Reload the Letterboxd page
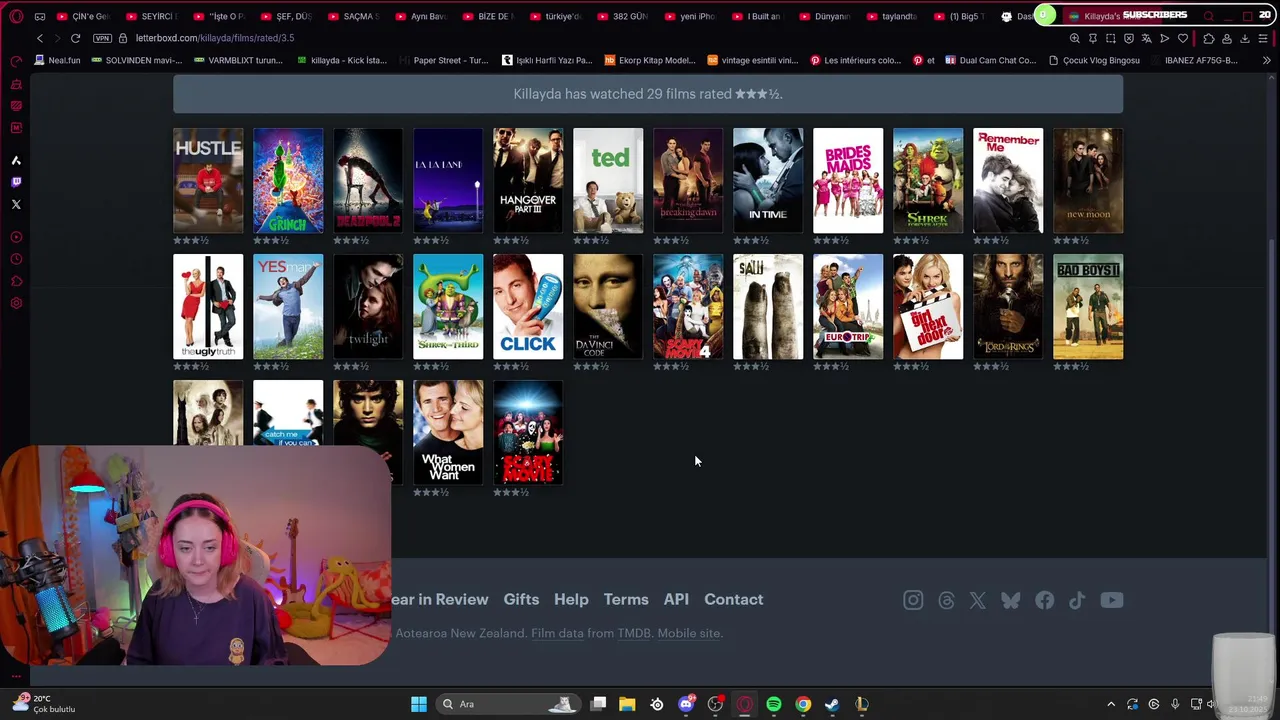1280x720 pixels. pos(75,38)
